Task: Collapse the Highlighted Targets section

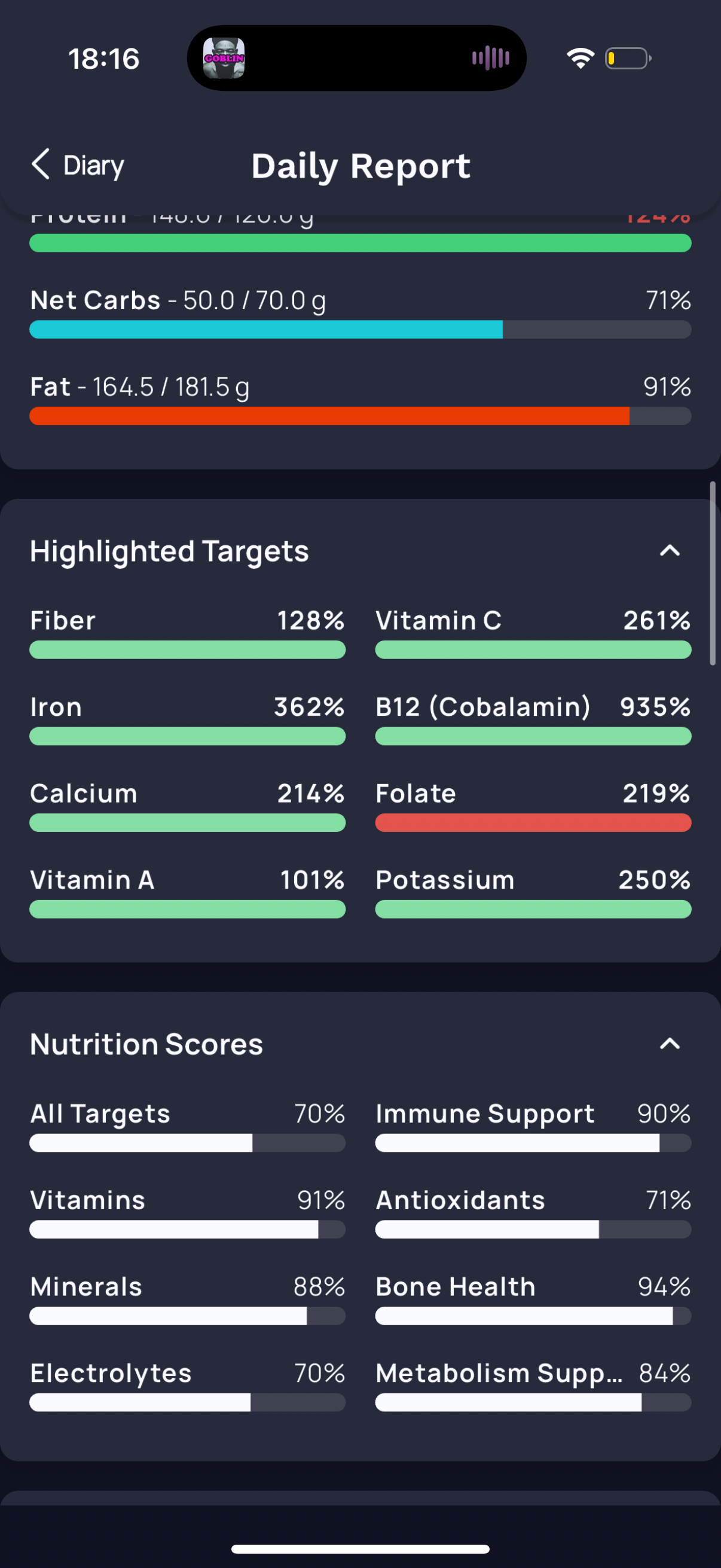Action: click(670, 551)
